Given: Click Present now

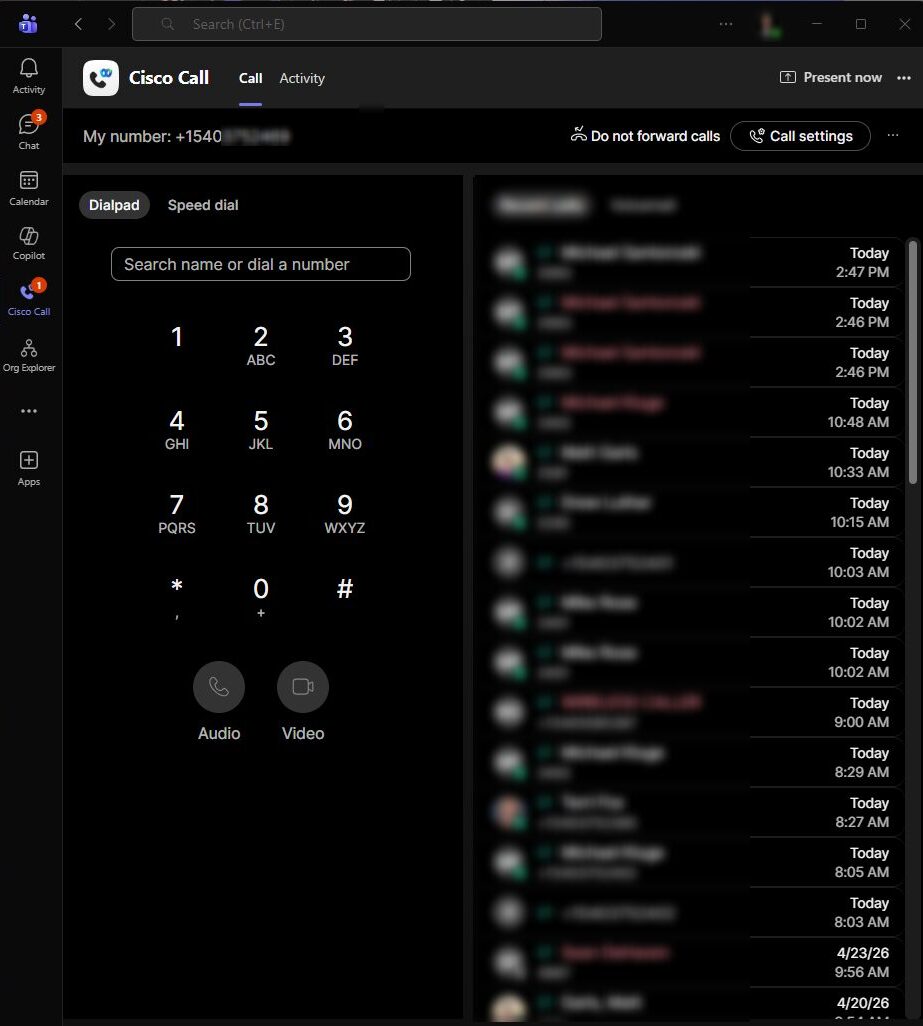Looking at the screenshot, I should (831, 77).
